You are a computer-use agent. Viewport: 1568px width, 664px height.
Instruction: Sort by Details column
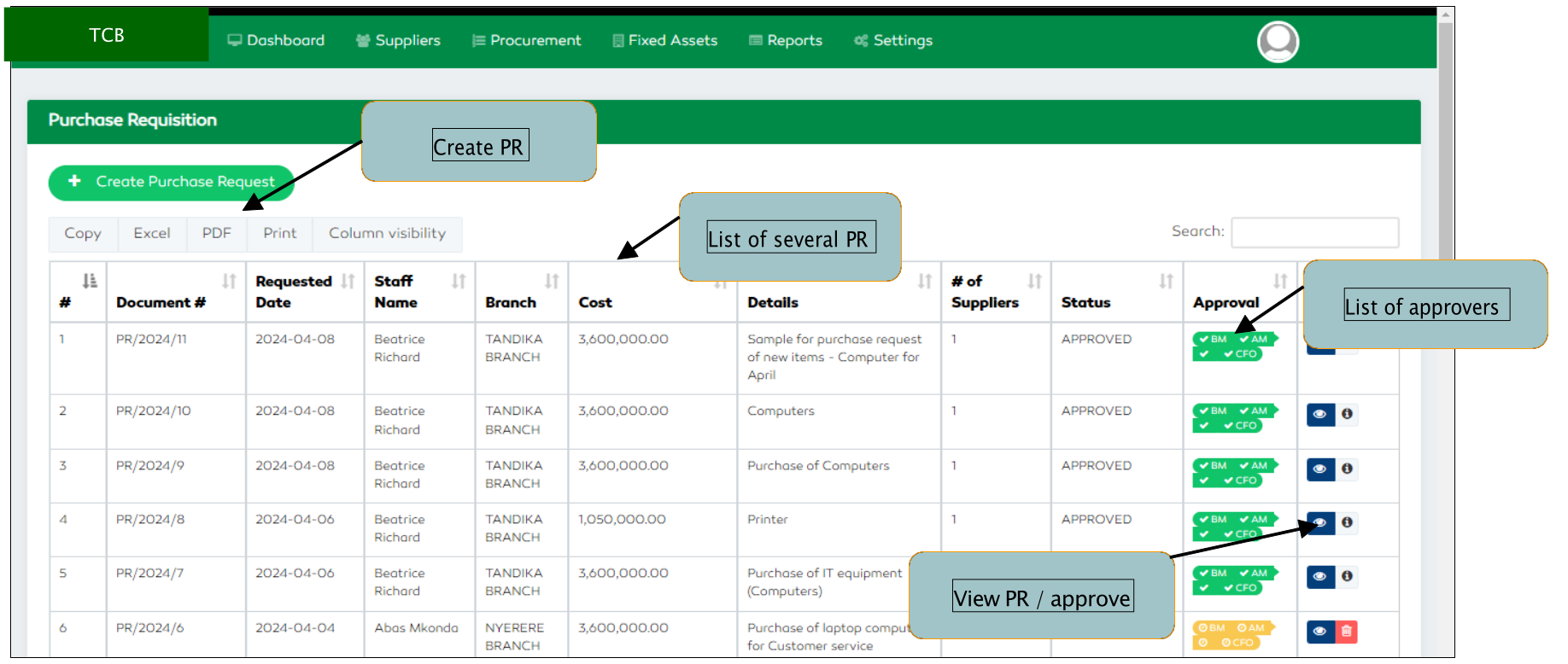click(839, 292)
